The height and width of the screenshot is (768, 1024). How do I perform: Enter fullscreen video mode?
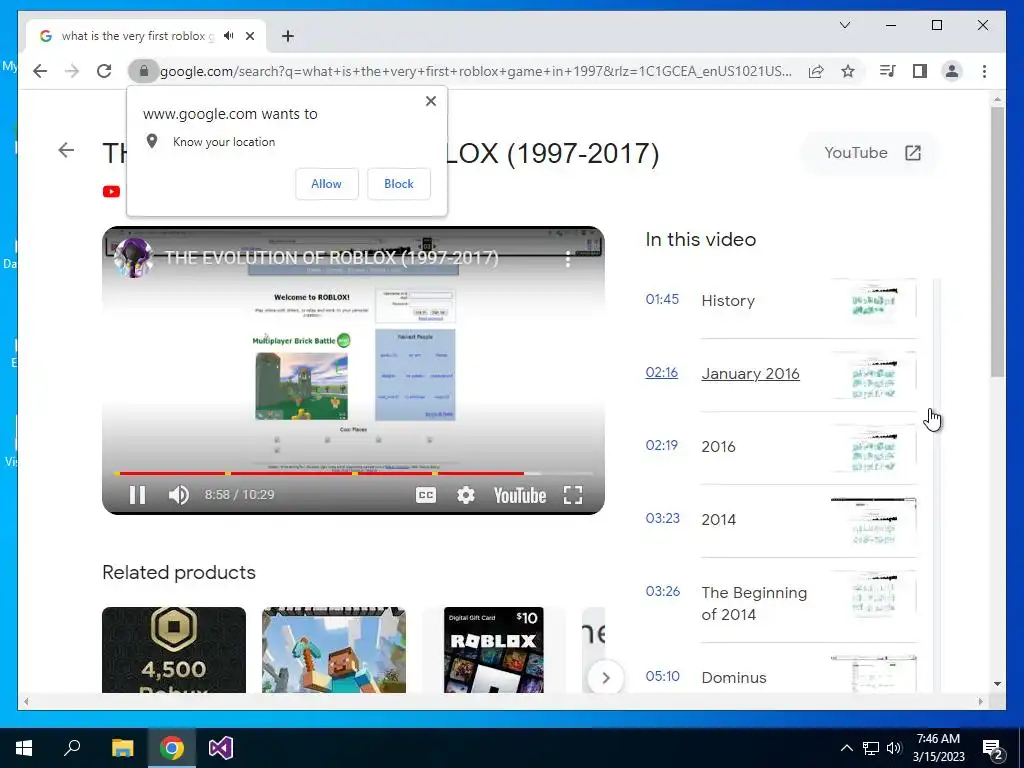pyautogui.click(x=573, y=495)
